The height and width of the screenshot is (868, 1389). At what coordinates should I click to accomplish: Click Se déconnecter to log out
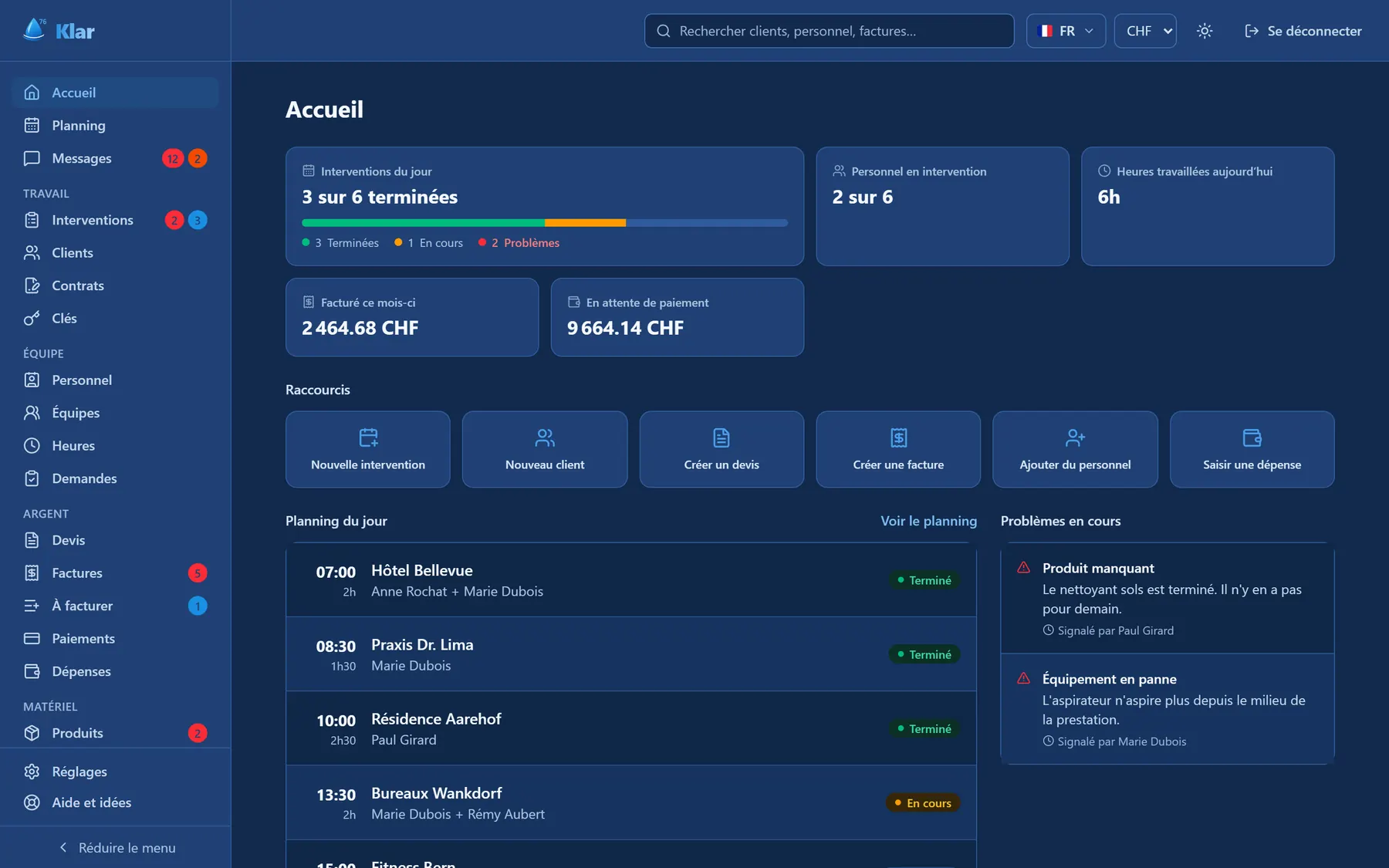click(1303, 31)
